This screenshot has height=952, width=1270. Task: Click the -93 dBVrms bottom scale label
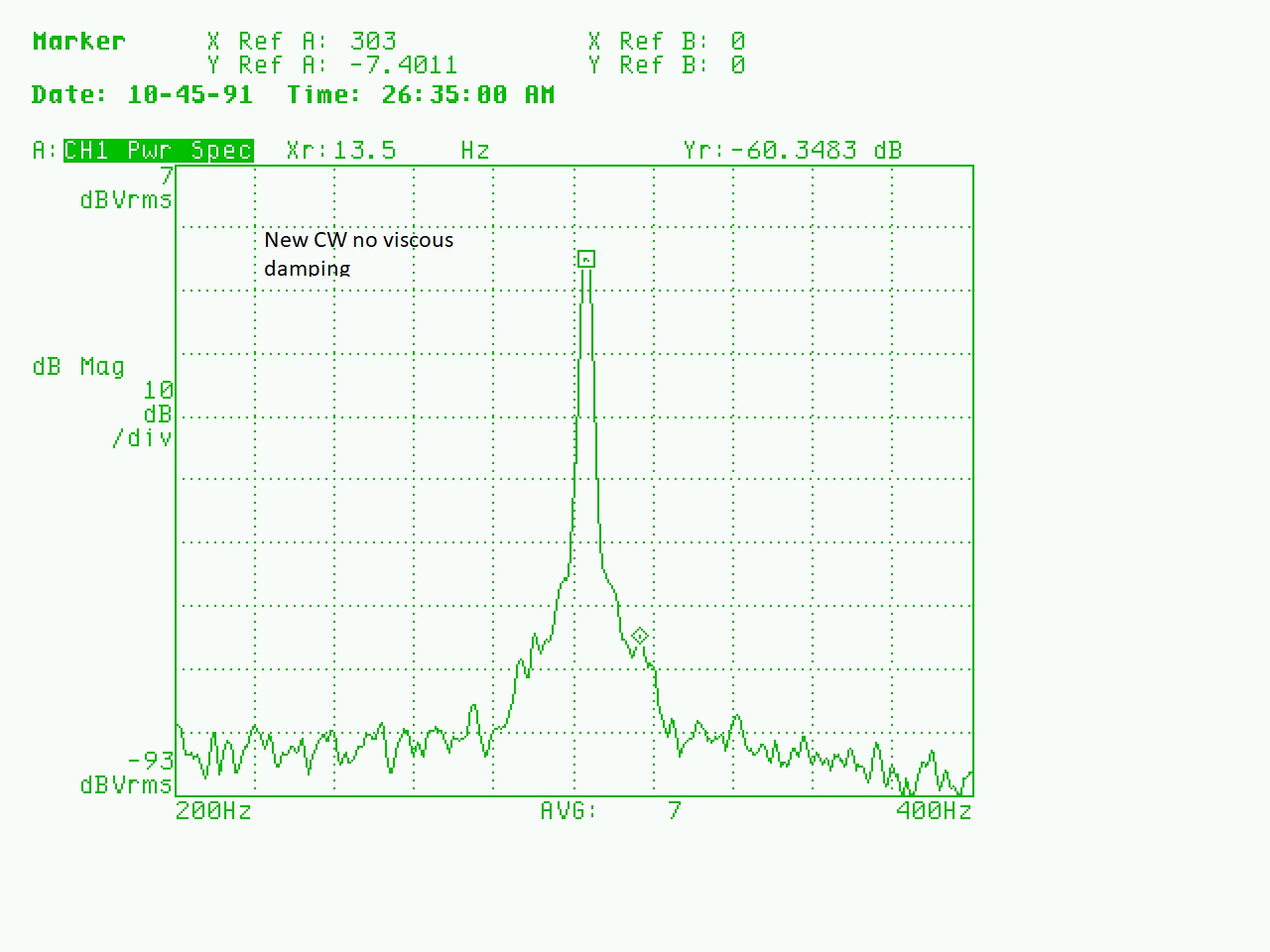pos(127,773)
